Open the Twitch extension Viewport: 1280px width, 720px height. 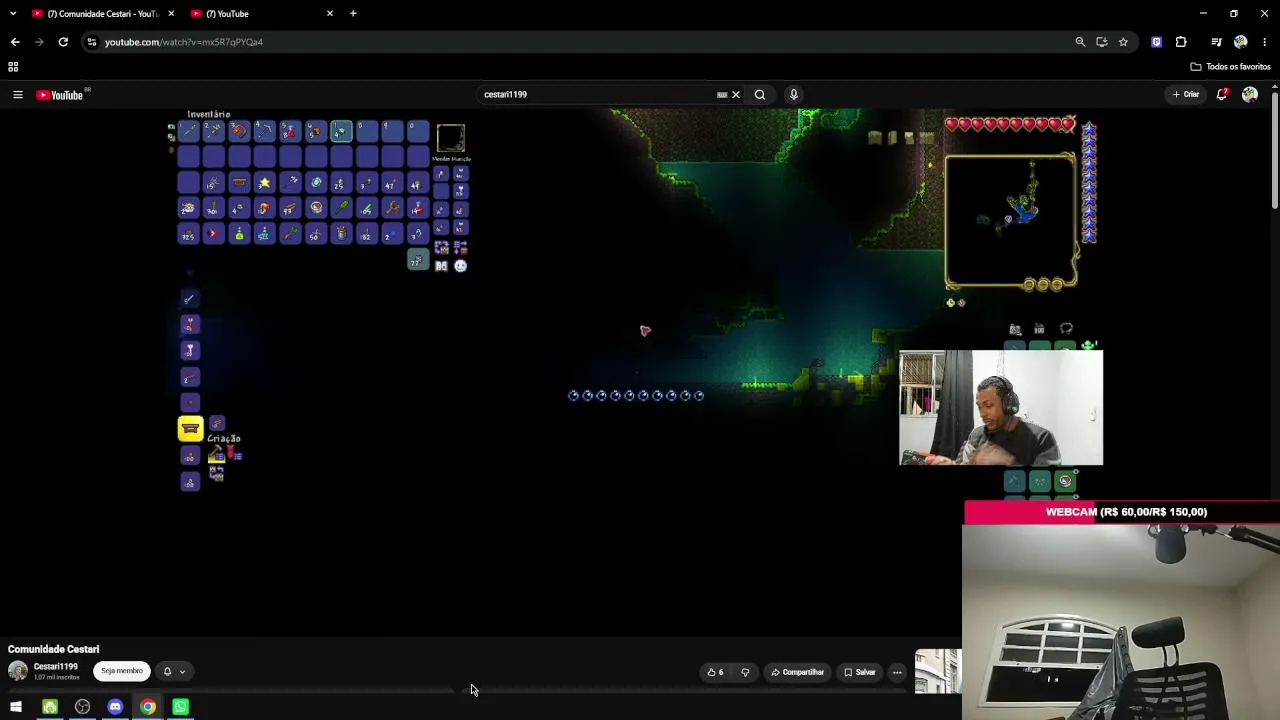click(1157, 42)
